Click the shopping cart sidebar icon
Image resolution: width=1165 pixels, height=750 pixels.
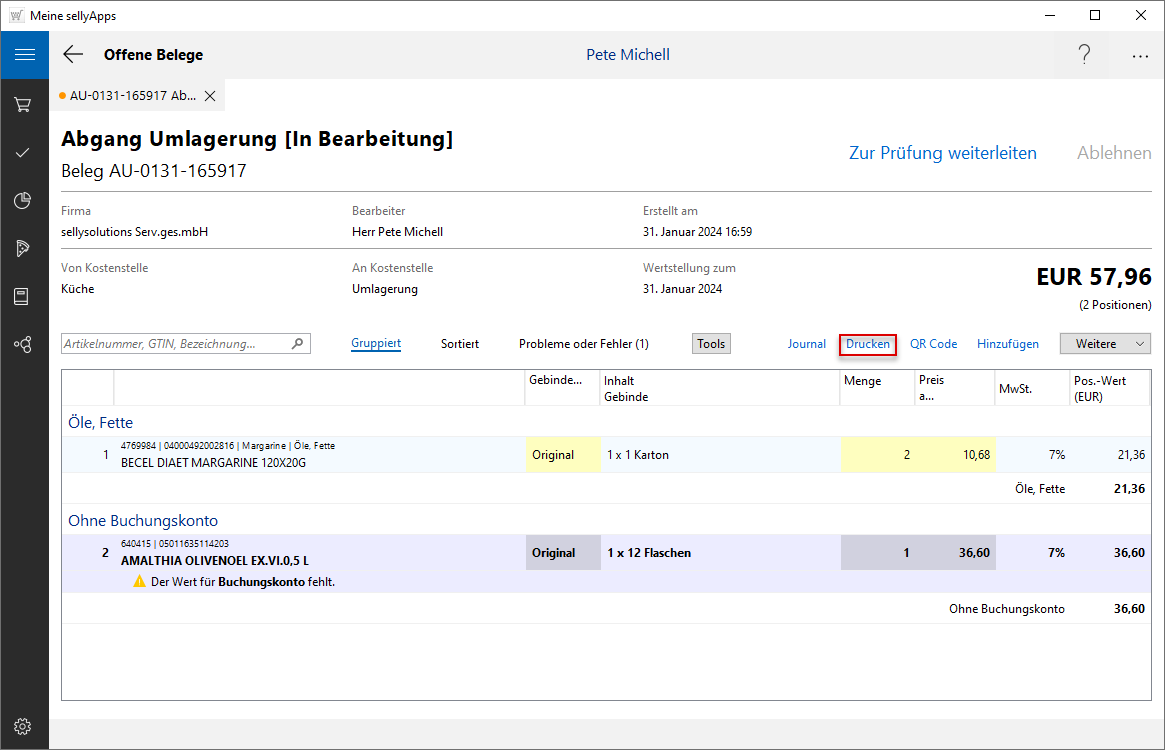pos(23,105)
